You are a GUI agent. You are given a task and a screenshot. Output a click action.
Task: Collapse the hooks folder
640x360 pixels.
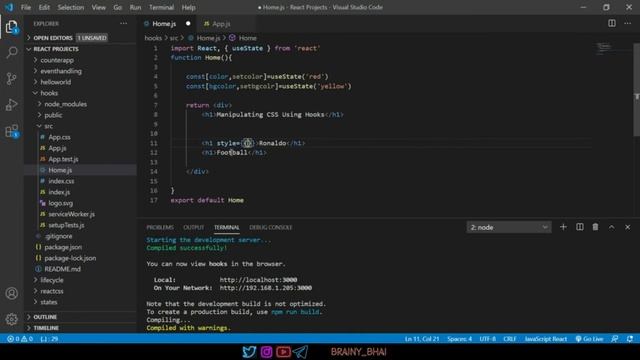pos(81,93)
